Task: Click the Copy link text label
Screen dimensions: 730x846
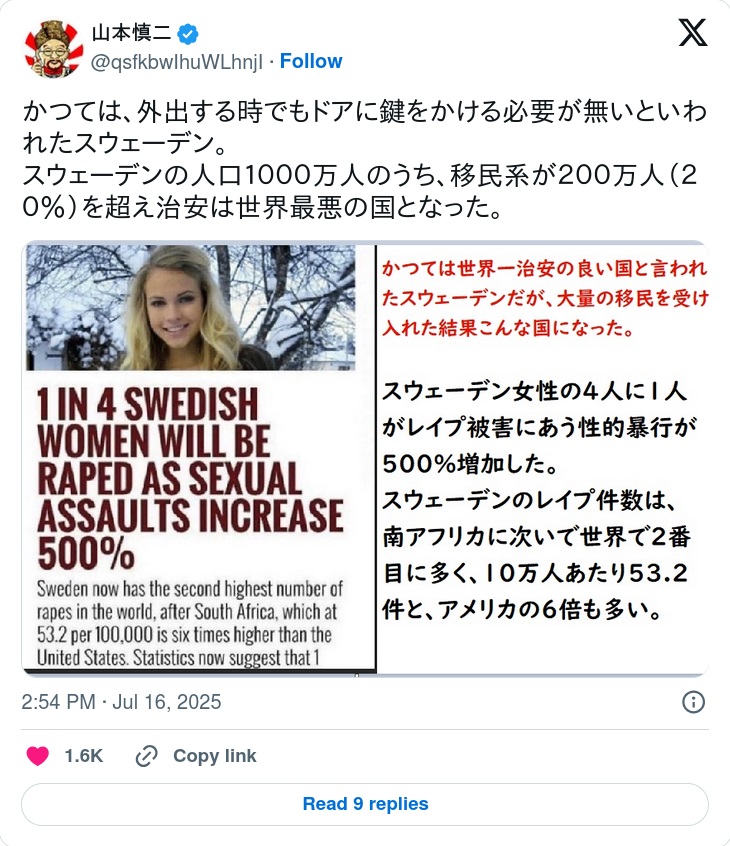Action: (x=215, y=756)
